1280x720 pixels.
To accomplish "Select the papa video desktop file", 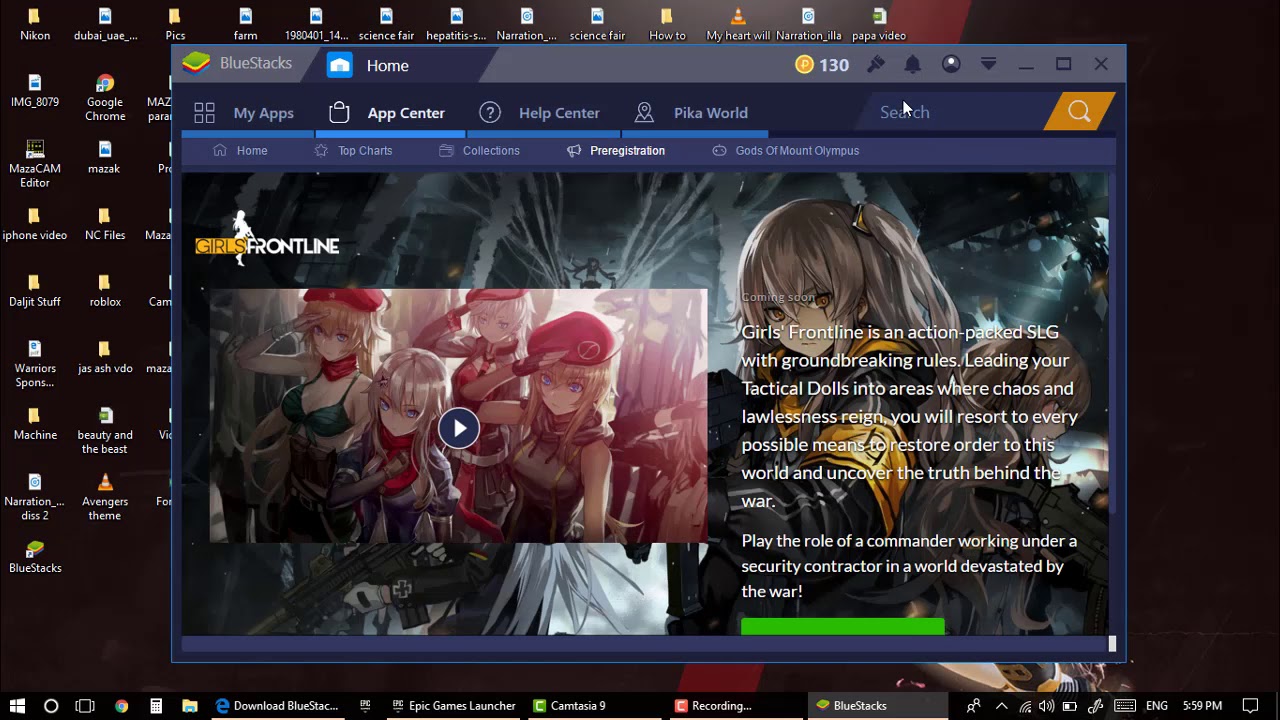I will [x=879, y=24].
